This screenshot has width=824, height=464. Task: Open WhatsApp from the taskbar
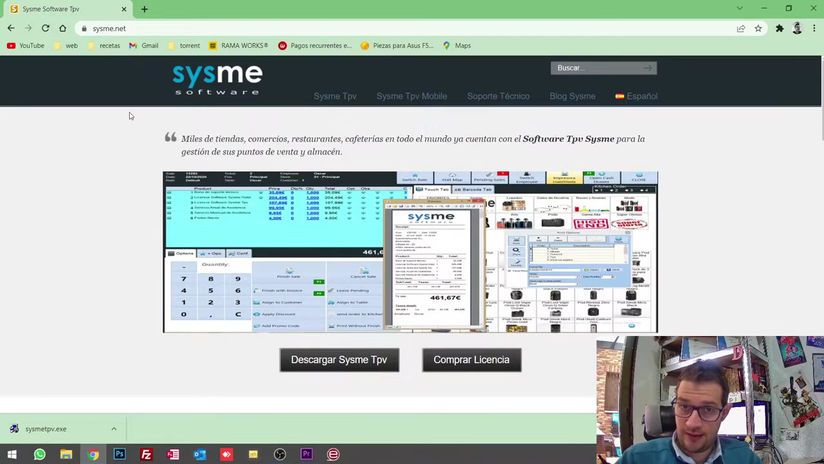[39, 454]
